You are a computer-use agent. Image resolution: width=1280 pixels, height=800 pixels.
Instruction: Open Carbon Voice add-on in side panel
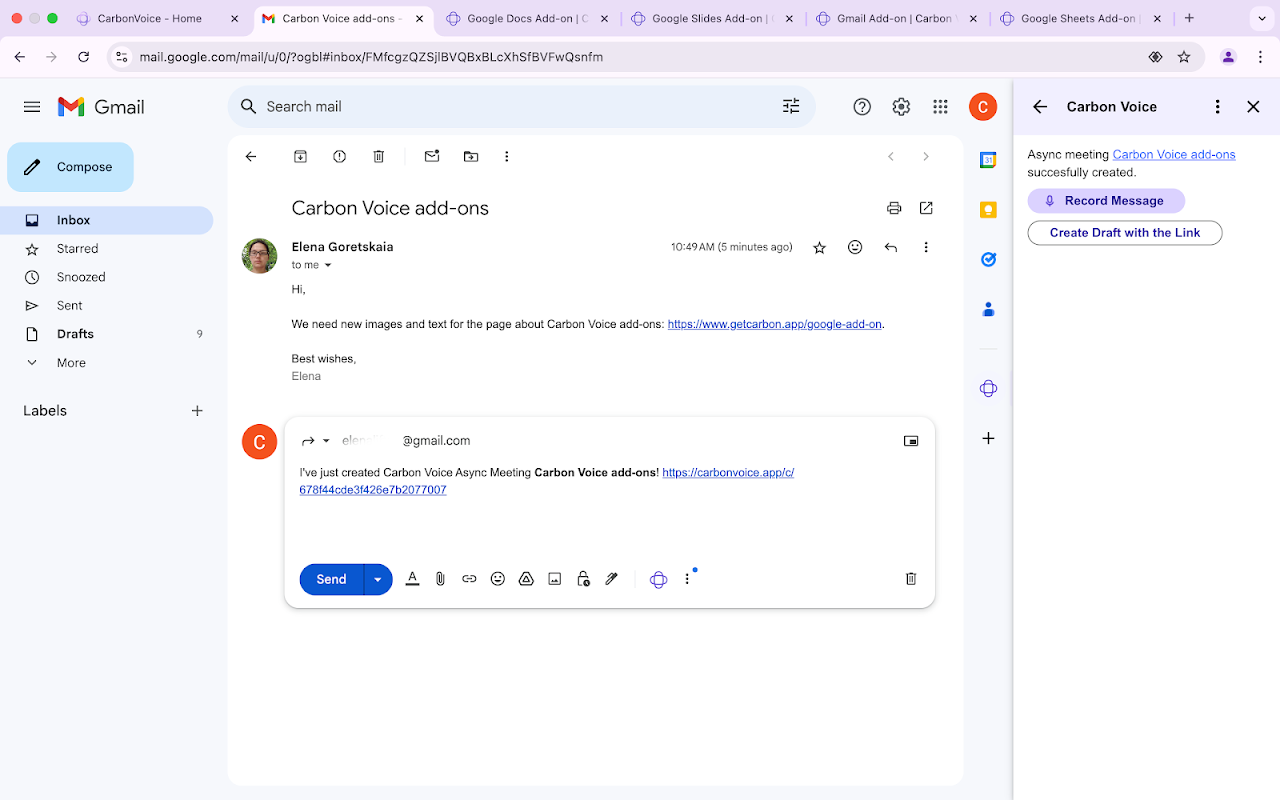pyautogui.click(x=988, y=388)
